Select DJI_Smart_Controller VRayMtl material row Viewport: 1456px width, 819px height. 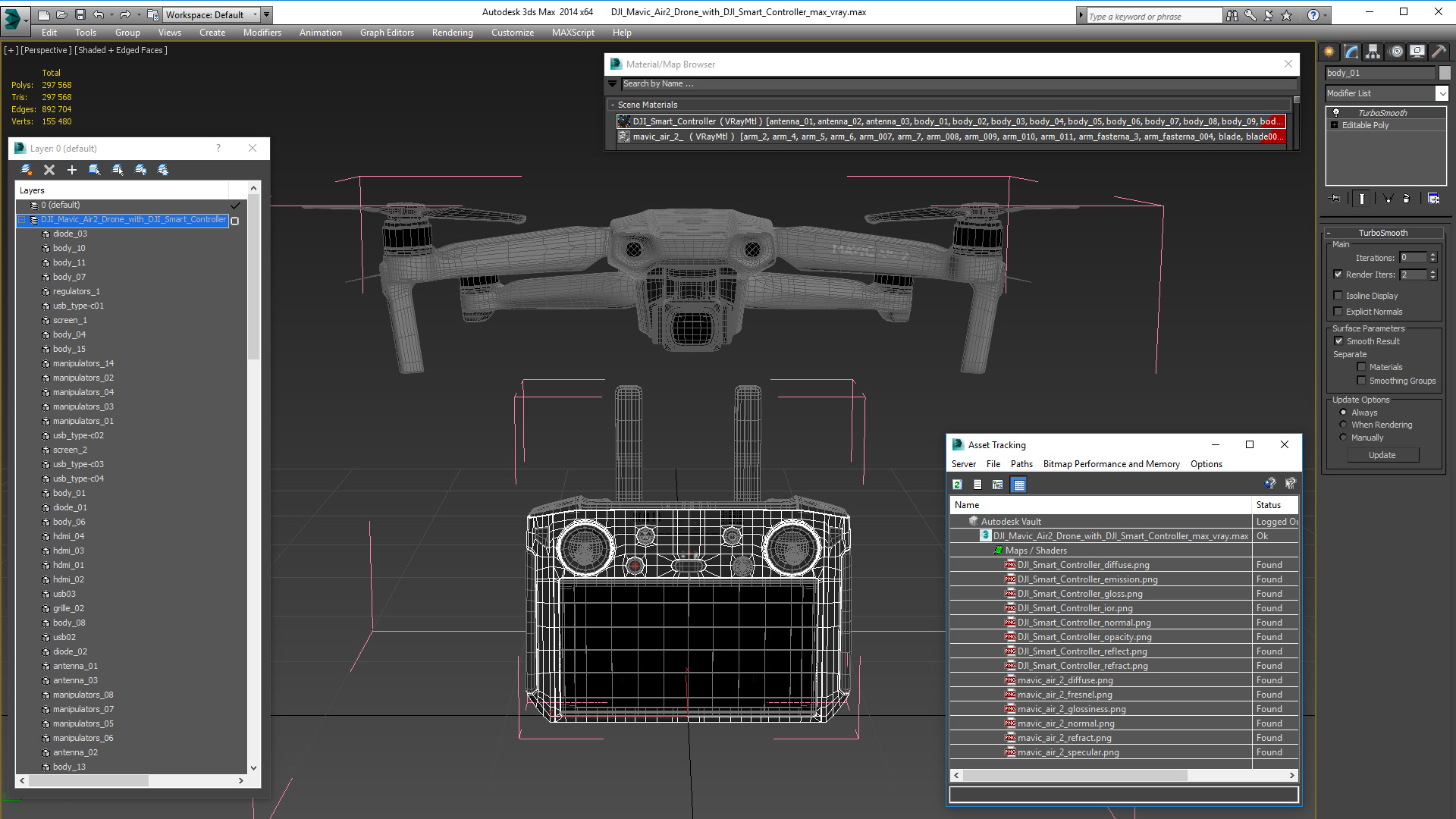(x=951, y=121)
